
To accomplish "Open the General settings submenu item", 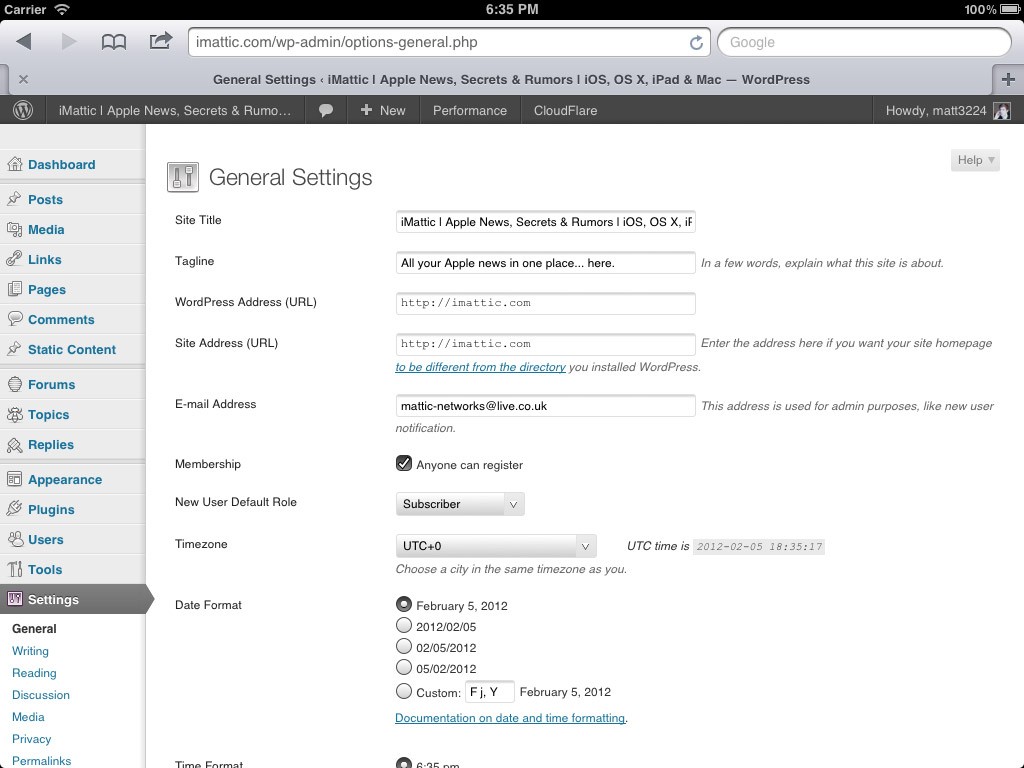I will [34, 629].
